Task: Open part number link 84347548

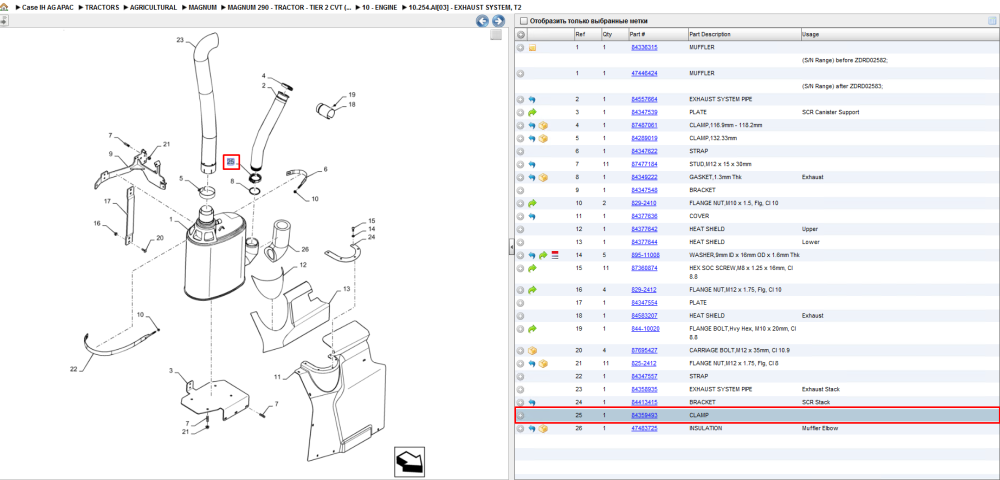Action: tap(644, 190)
